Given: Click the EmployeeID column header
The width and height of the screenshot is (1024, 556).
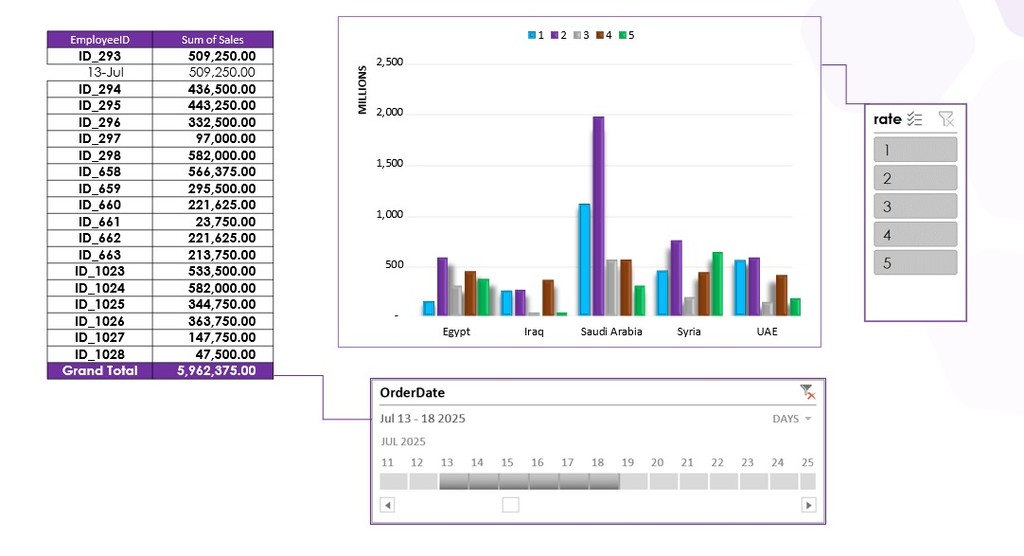Looking at the screenshot, I should point(100,39).
